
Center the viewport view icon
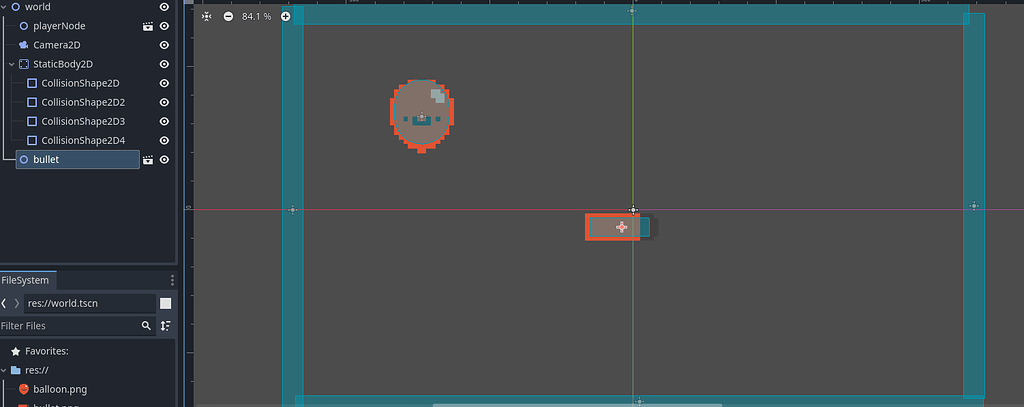[x=206, y=16]
